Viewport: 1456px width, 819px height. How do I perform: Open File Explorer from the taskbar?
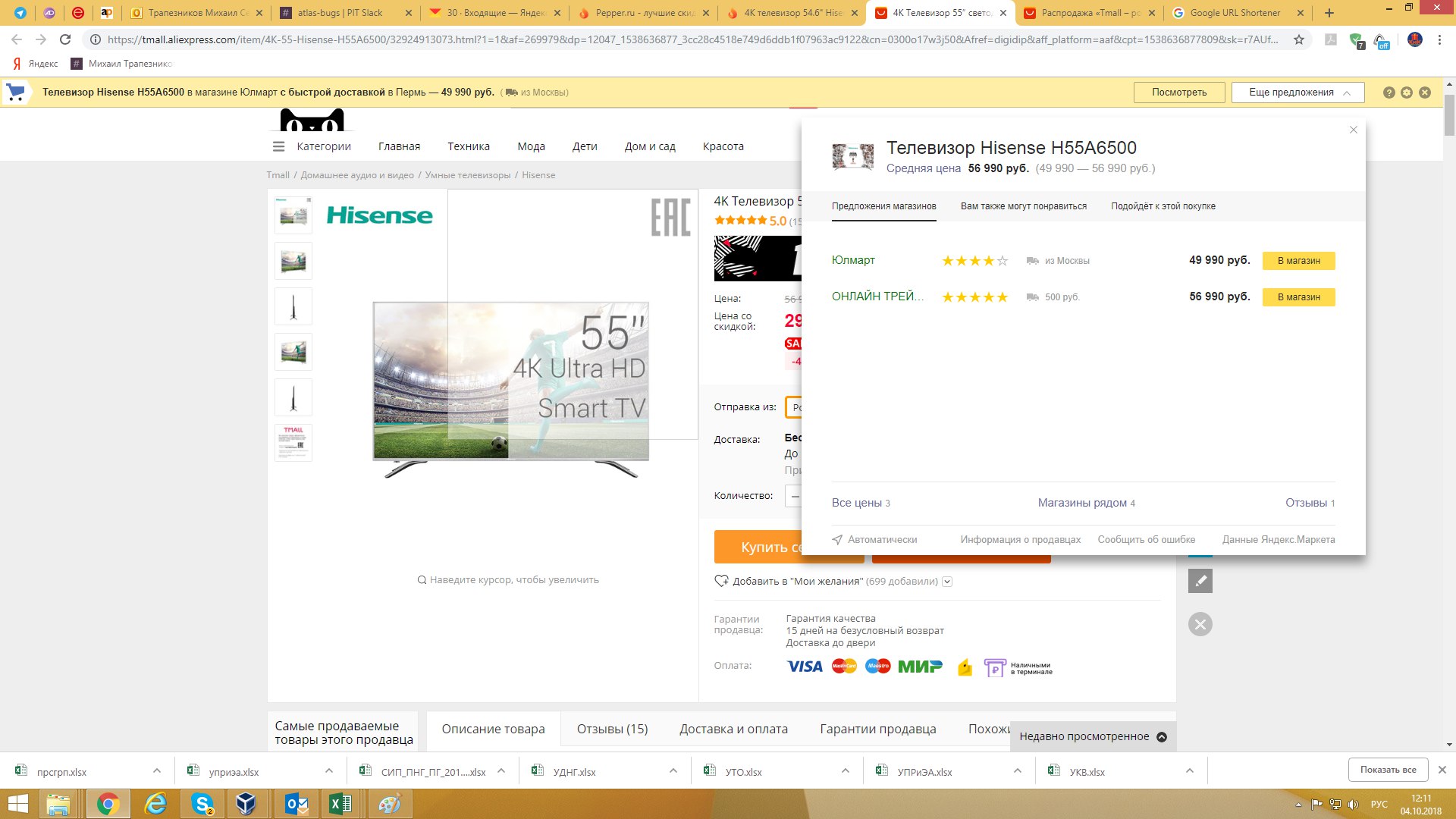(58, 804)
